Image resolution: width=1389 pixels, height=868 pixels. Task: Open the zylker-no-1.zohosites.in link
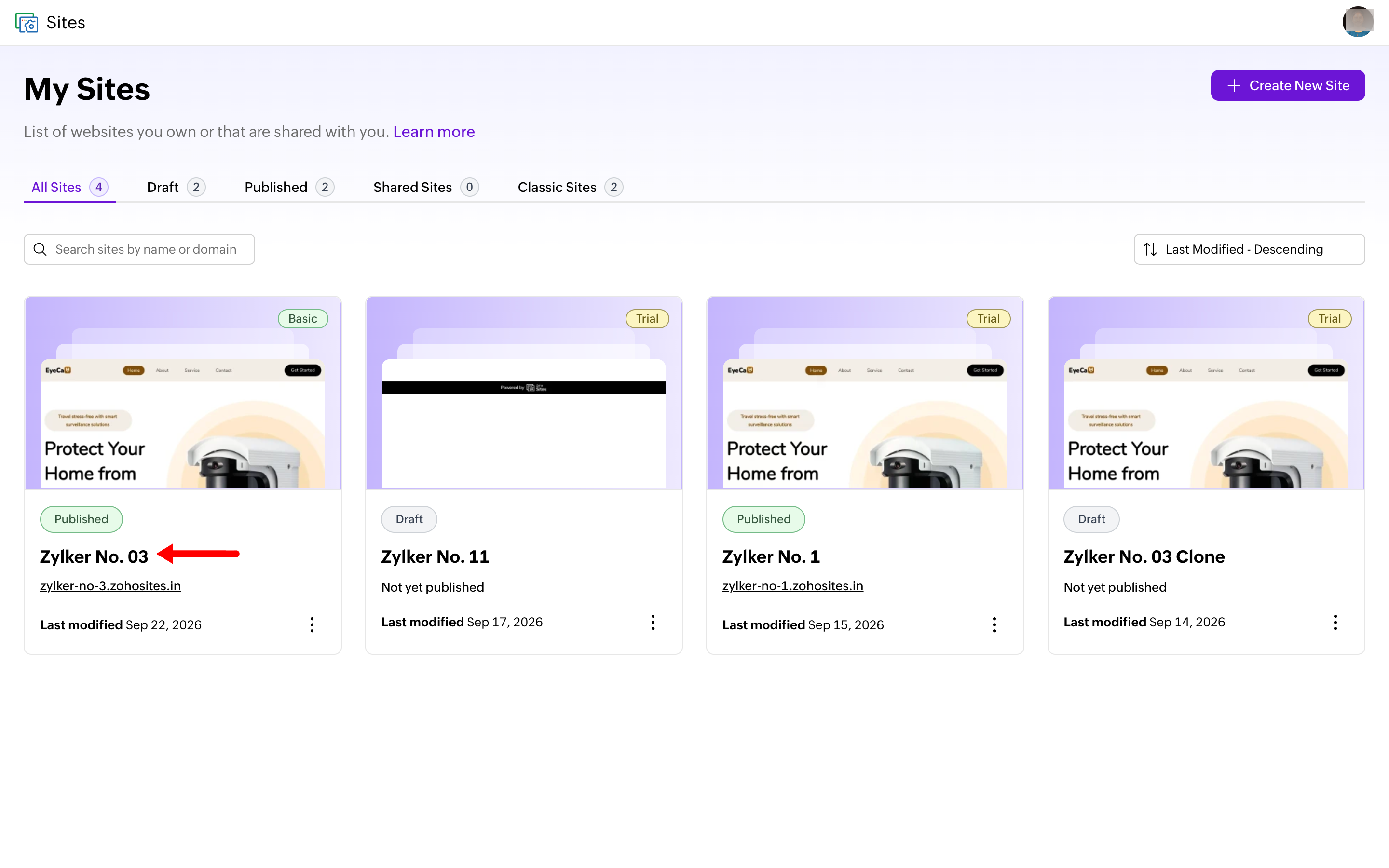pos(792,585)
